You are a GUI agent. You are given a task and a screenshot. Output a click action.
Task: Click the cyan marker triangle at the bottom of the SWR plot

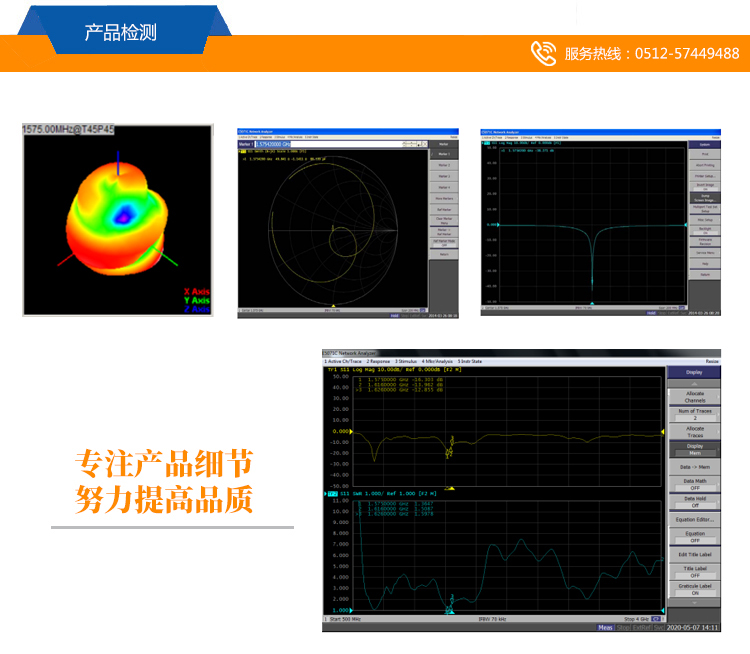[450, 609]
